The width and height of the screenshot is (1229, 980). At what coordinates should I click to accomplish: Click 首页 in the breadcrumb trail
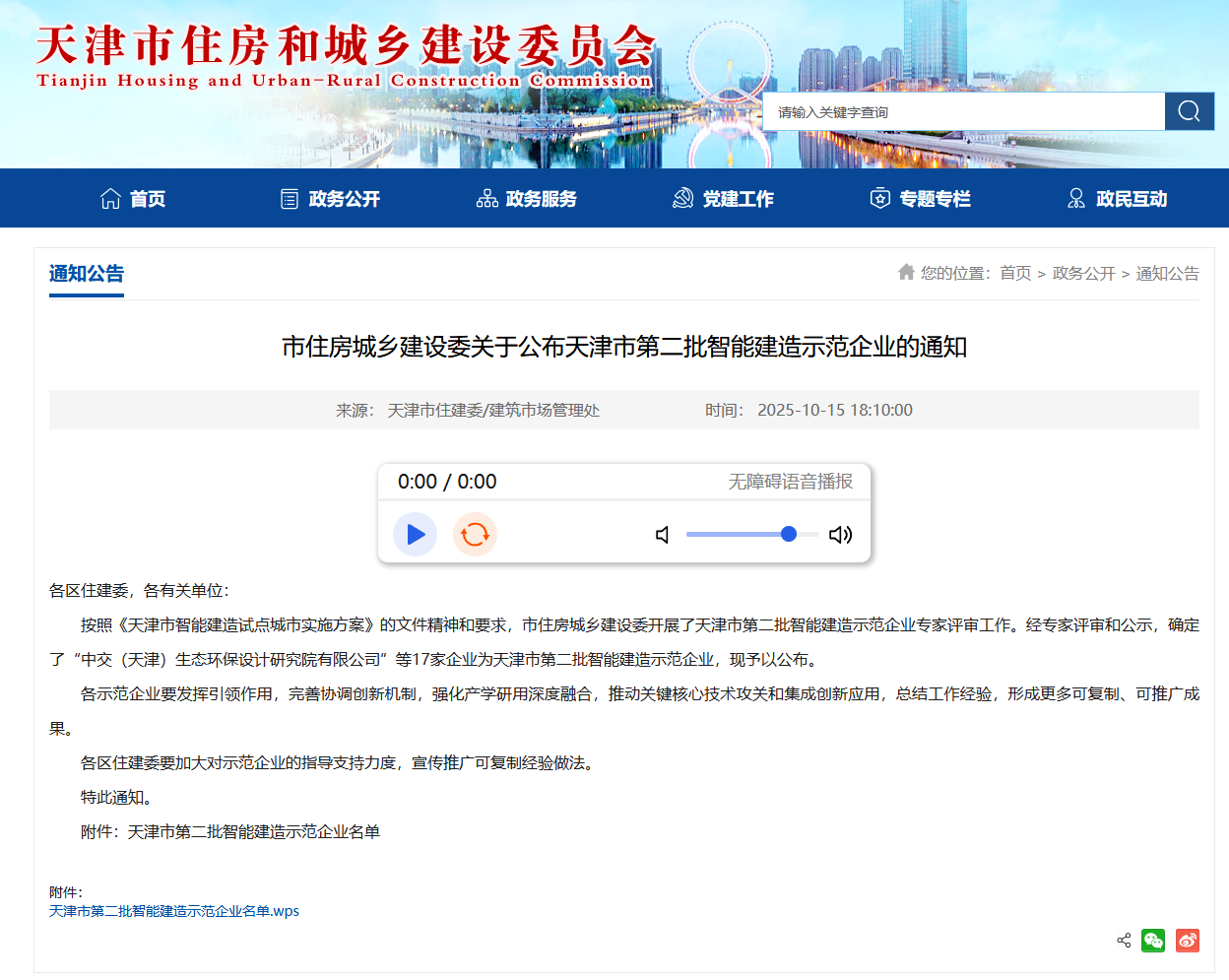pos(1015,273)
